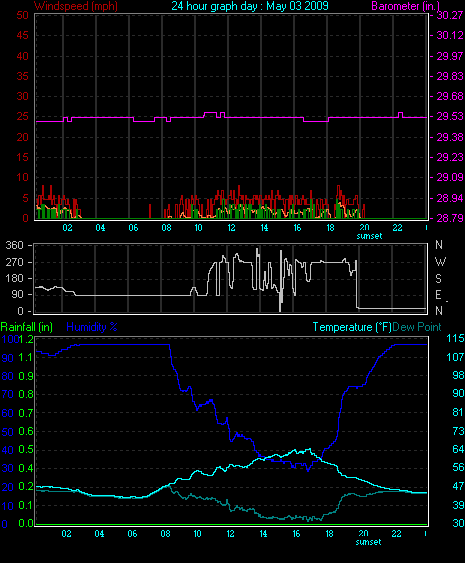Viewport: 465px width, 563px height.
Task: Click the S compass direction label
Action: pyautogui.click(x=438, y=279)
